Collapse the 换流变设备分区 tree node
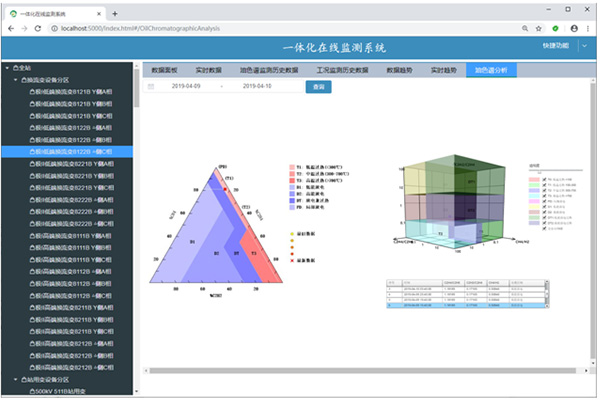Image resolution: width=600 pixels, height=400 pixels. [x=17, y=78]
